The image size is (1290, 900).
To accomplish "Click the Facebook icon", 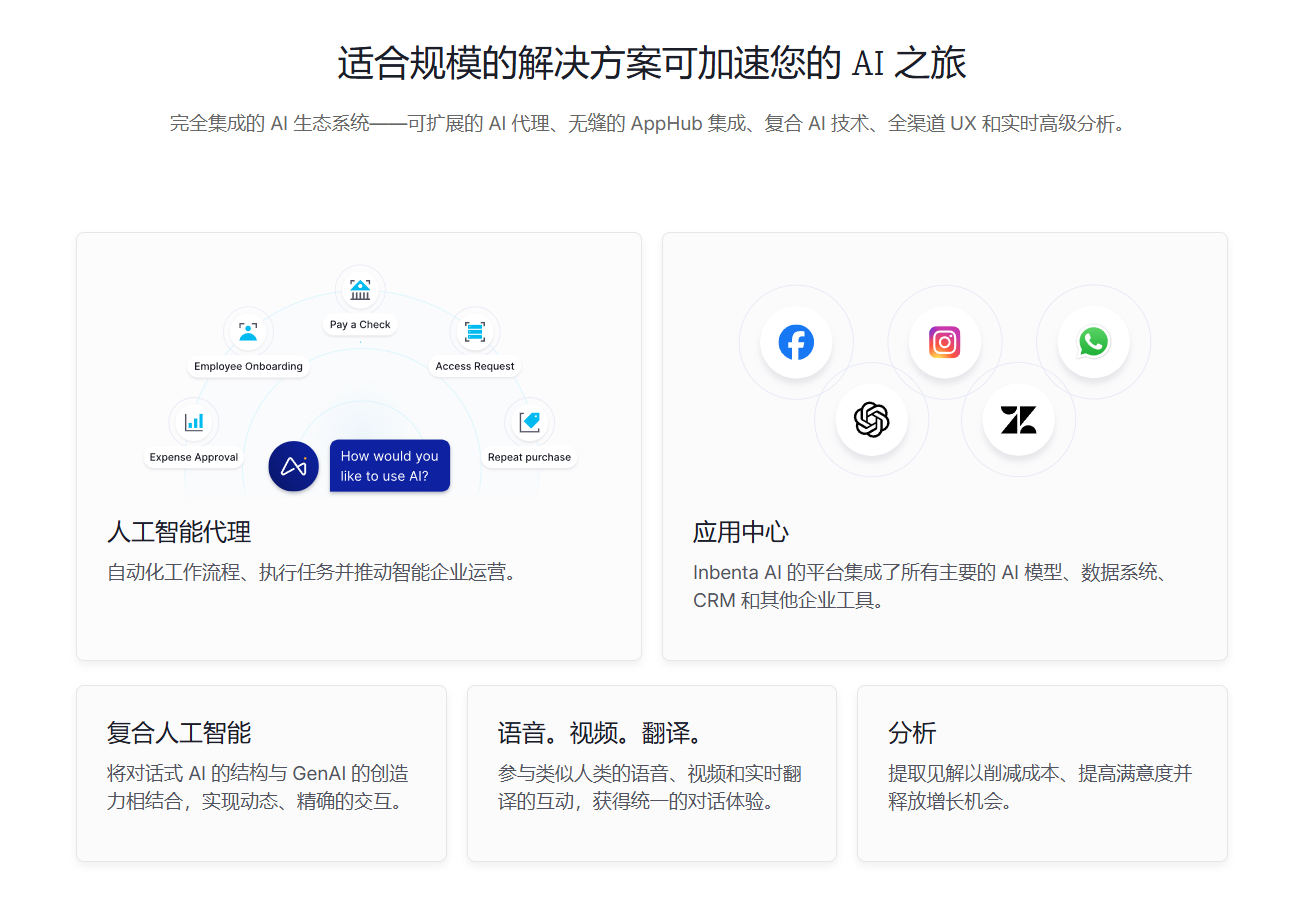I will coord(796,343).
